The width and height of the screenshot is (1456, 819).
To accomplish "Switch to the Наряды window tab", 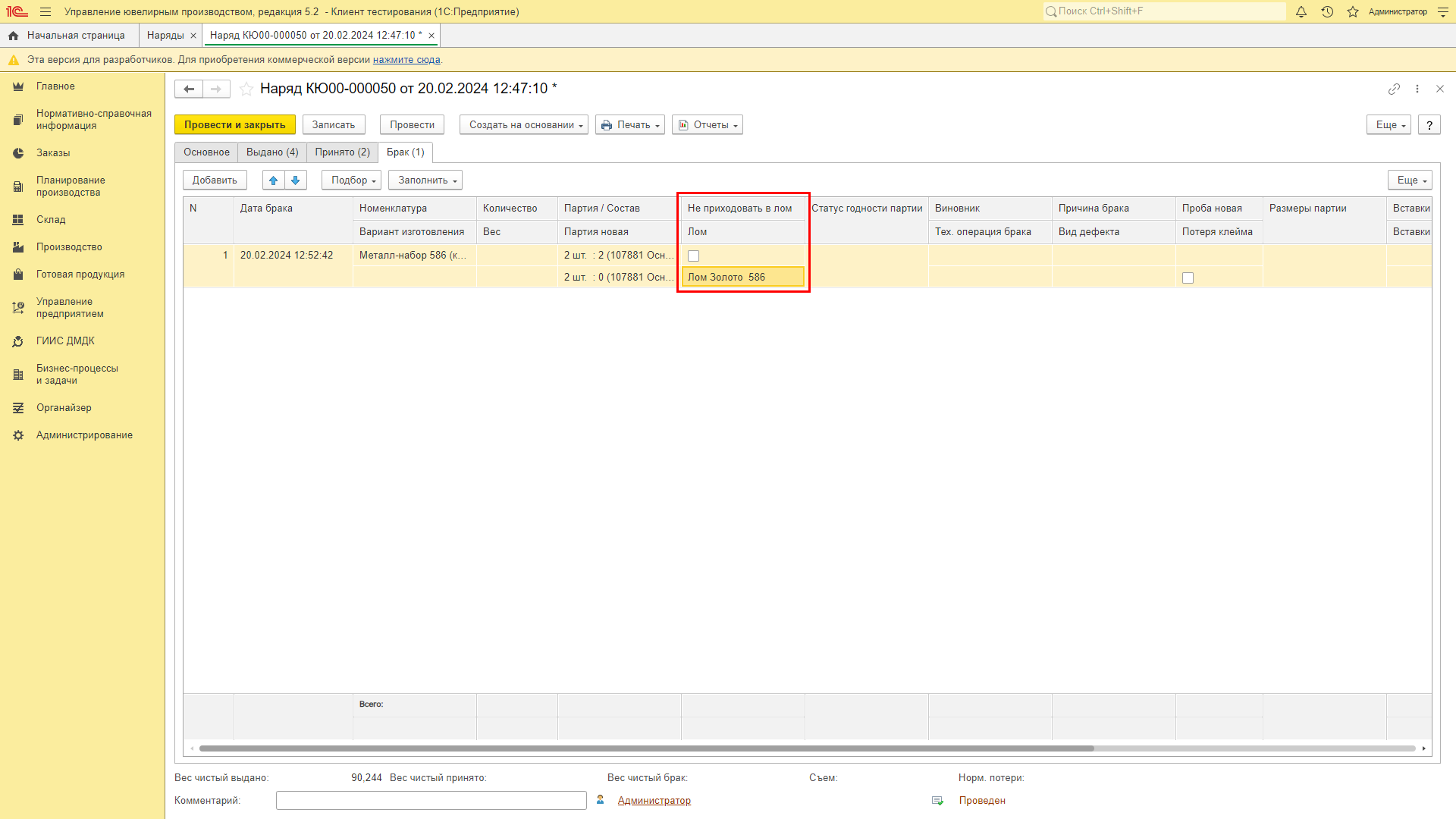I will click(165, 36).
